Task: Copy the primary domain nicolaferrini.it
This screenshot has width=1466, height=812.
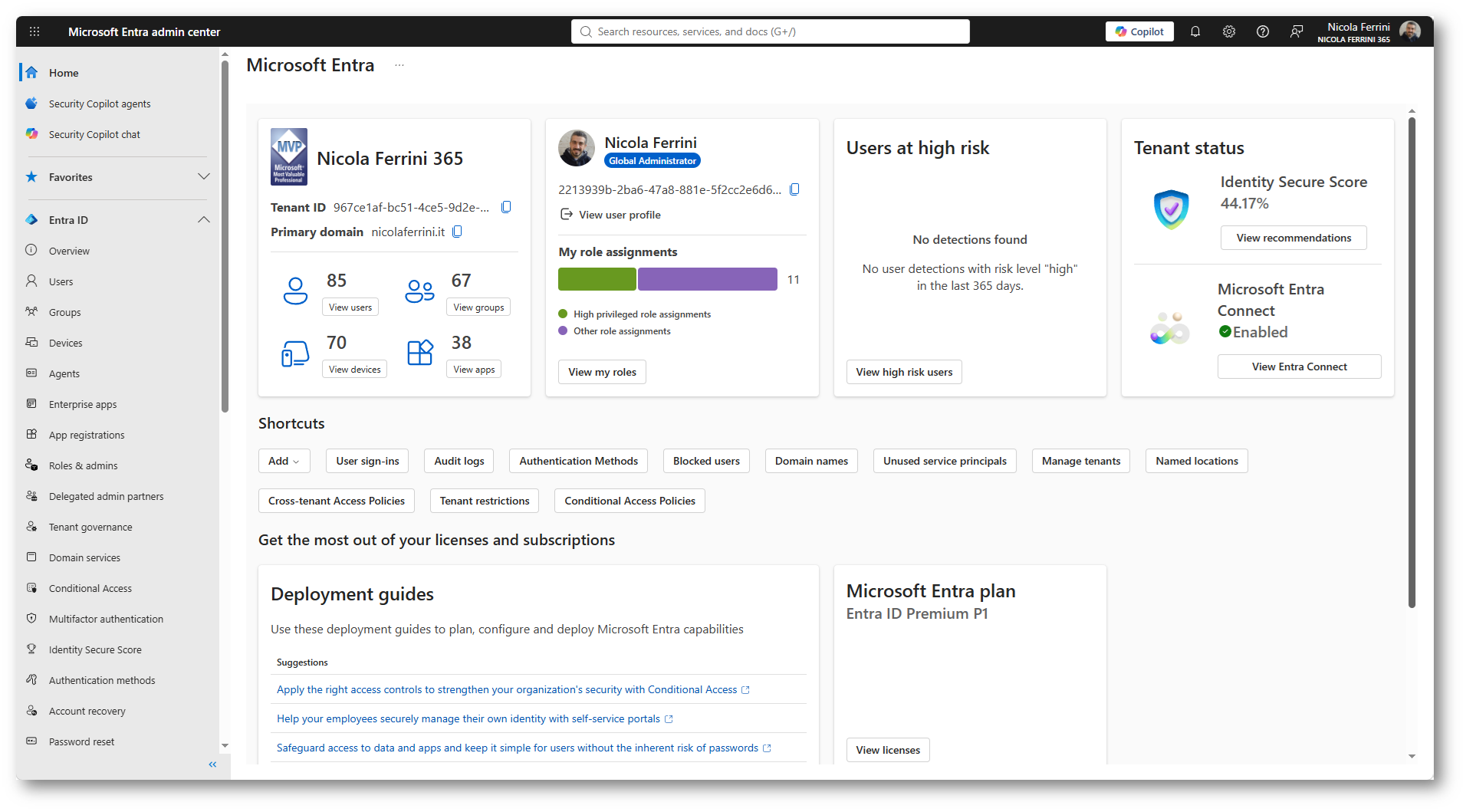Action: tap(457, 232)
